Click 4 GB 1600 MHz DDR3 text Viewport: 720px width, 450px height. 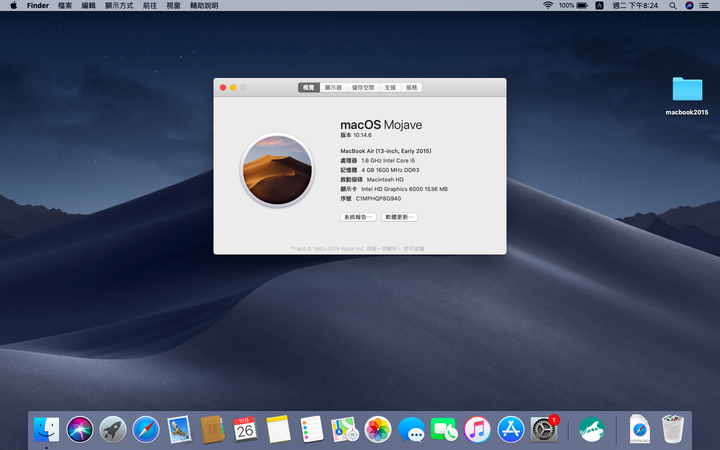coord(390,170)
